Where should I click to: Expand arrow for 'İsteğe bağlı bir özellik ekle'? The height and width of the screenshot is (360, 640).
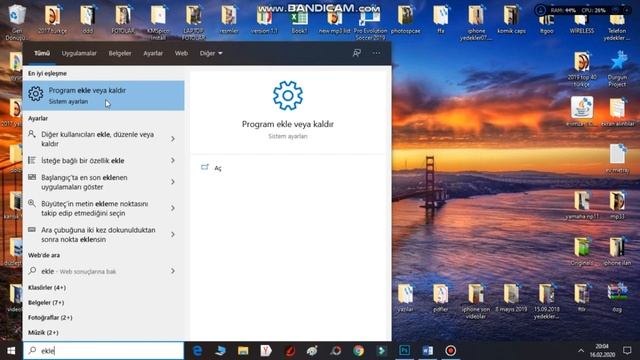[173, 160]
